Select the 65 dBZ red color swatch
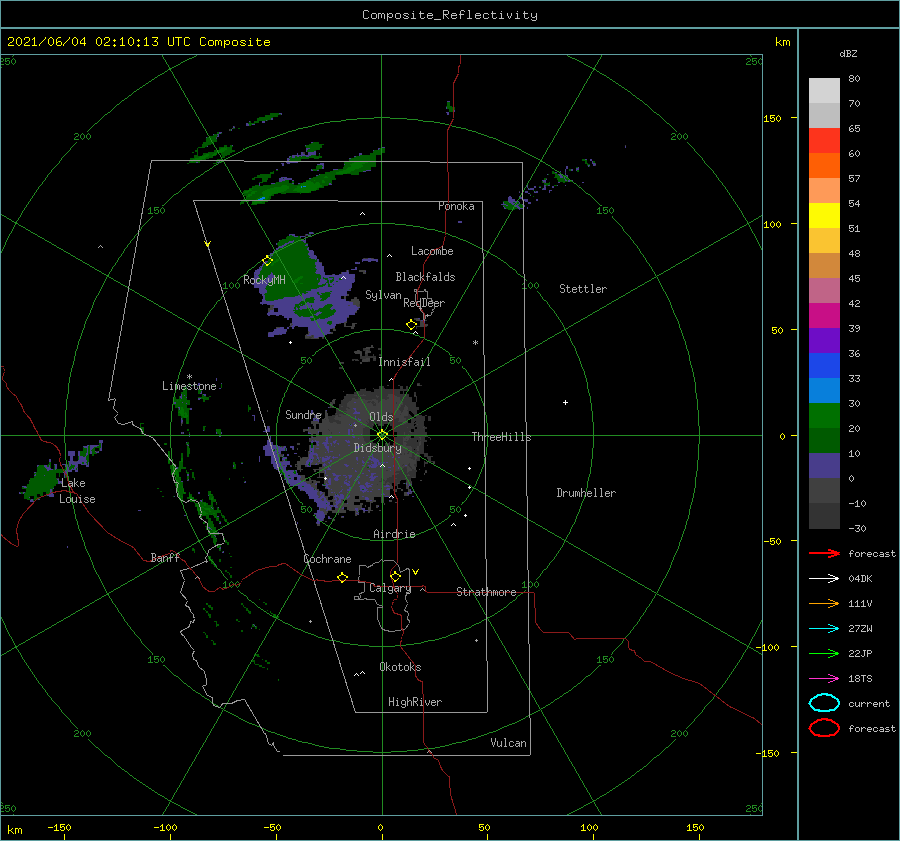900x841 pixels. [x=824, y=141]
